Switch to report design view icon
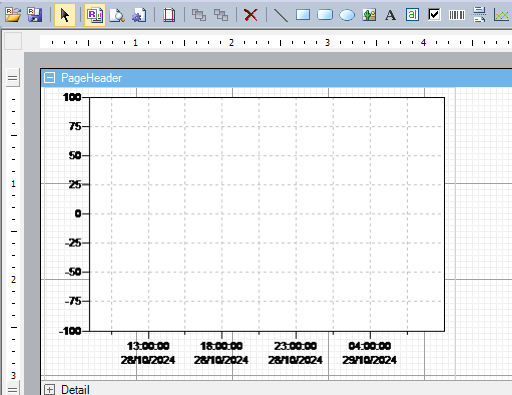 click(95, 15)
